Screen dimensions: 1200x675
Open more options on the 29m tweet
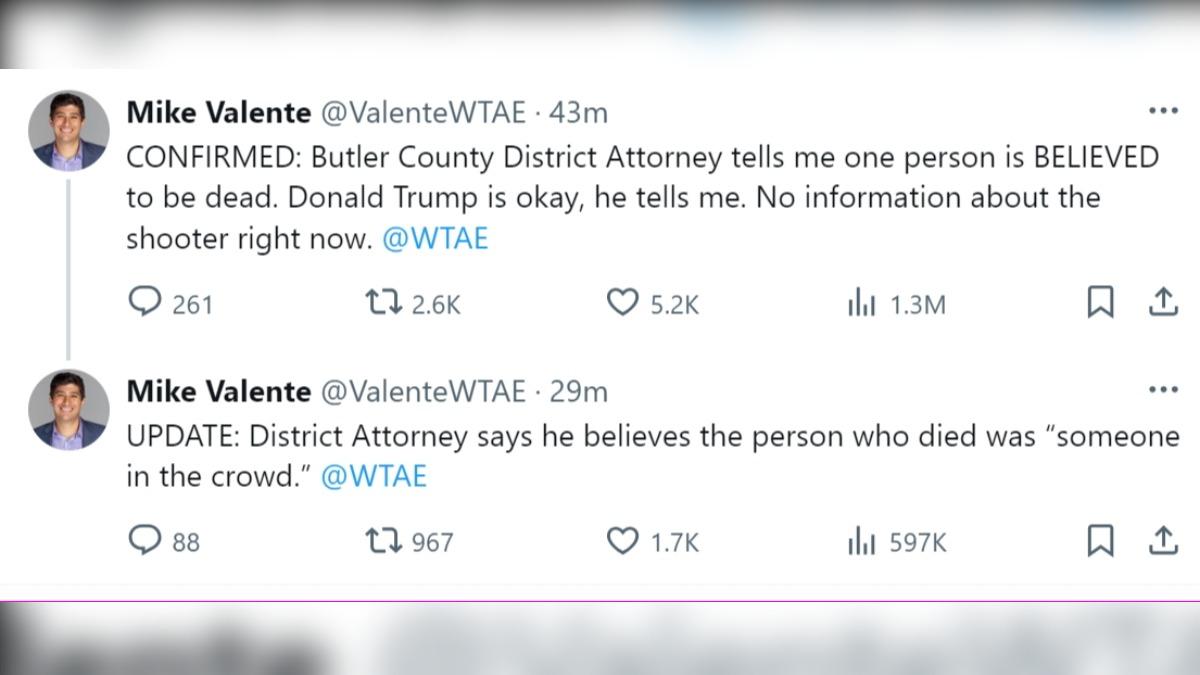pos(1163,389)
